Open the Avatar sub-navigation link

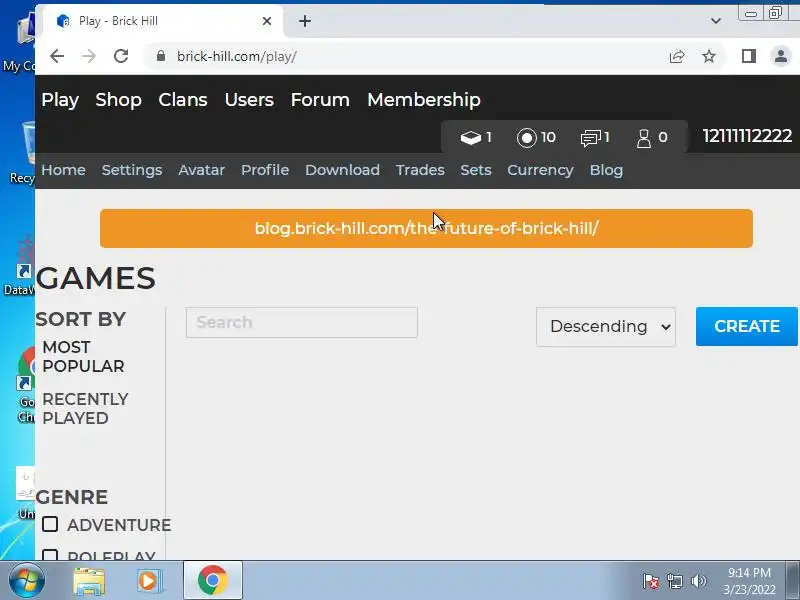[x=202, y=170]
